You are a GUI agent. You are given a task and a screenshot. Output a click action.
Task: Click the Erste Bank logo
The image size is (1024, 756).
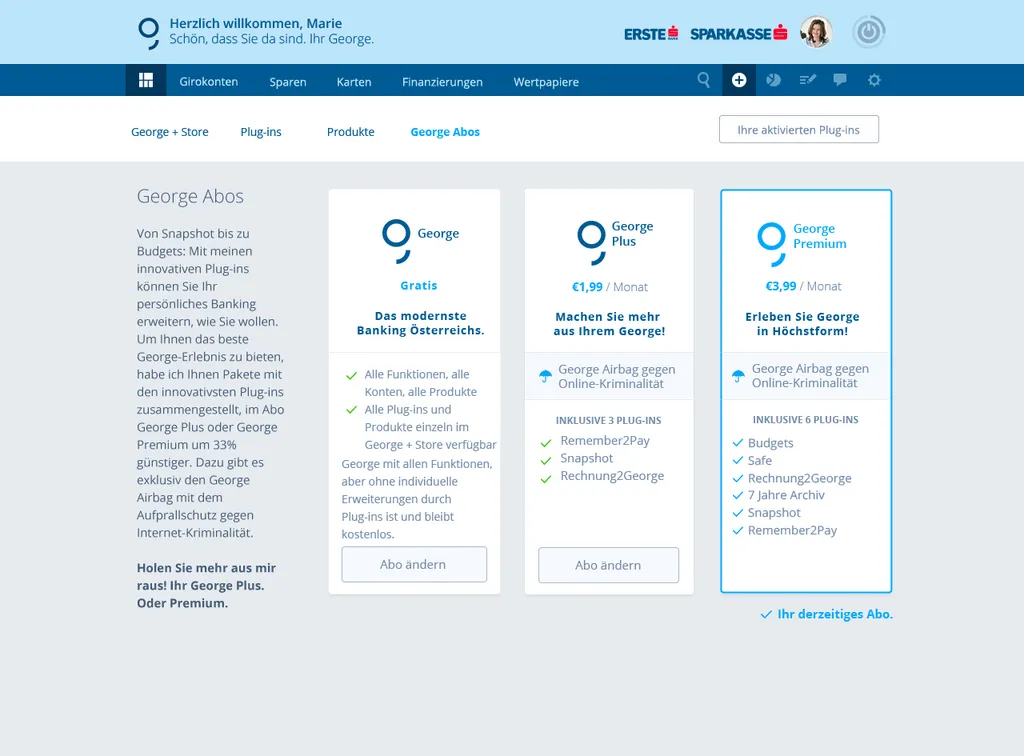click(x=651, y=33)
